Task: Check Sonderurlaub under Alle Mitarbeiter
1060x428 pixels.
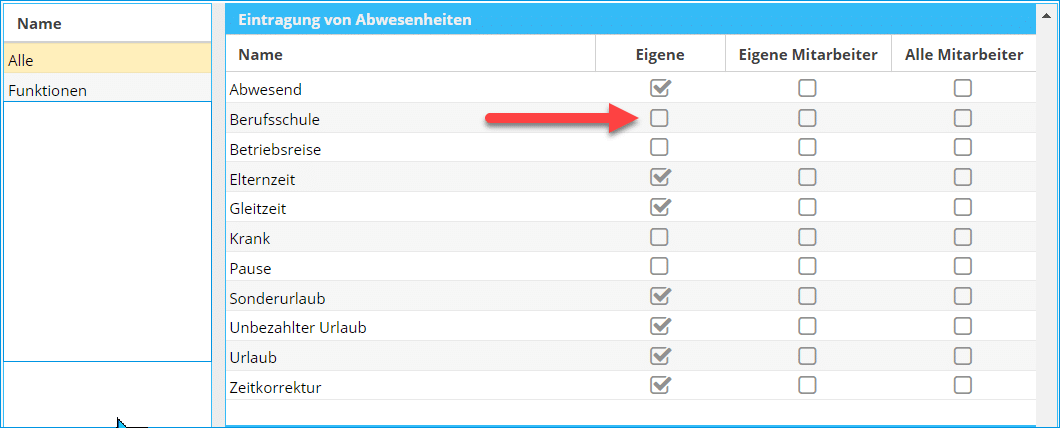Action: (962, 297)
